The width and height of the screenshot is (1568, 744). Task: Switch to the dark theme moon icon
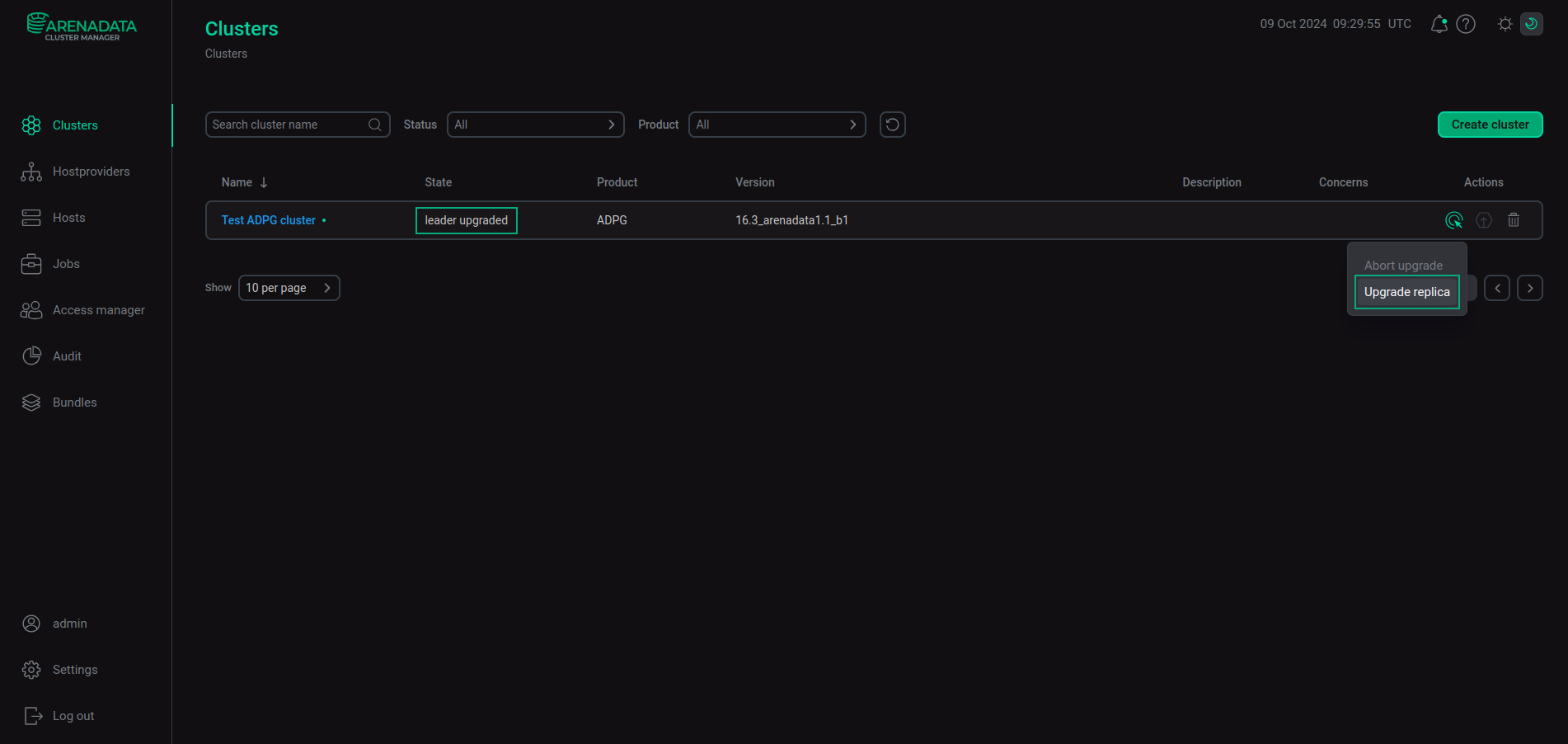1532,24
